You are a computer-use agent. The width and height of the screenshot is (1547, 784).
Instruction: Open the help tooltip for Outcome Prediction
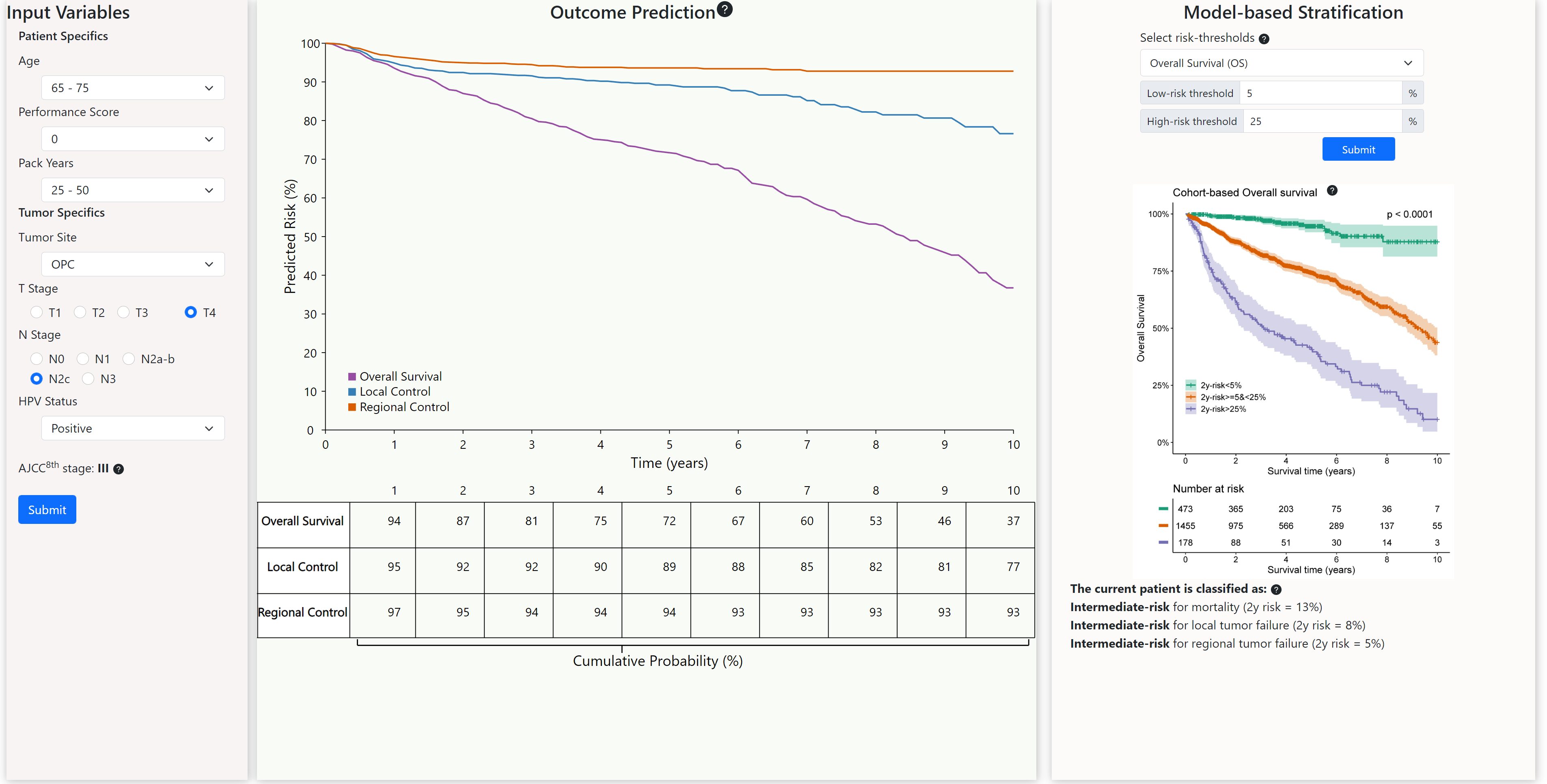pyautogui.click(x=725, y=10)
